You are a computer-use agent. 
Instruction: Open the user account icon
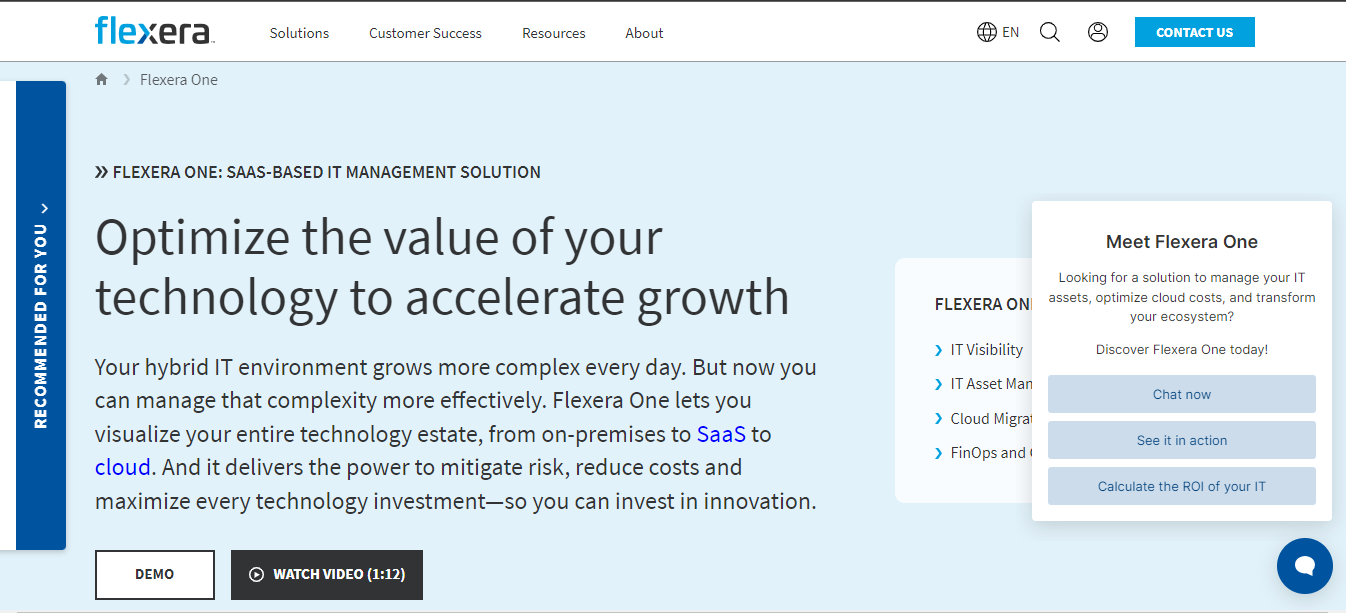(1097, 31)
